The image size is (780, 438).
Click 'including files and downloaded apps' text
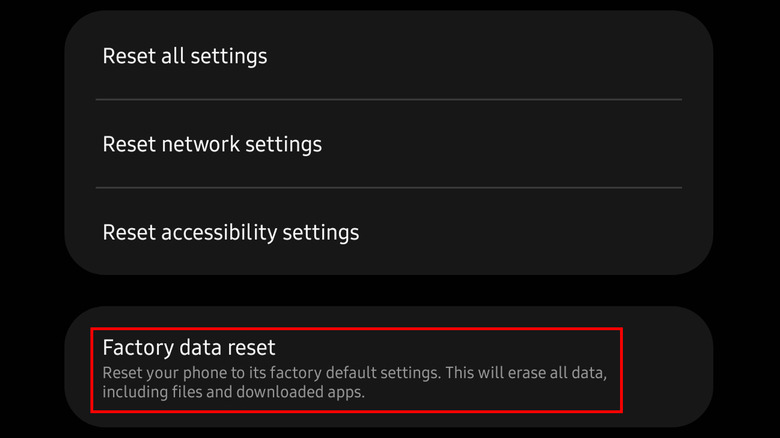234,393
